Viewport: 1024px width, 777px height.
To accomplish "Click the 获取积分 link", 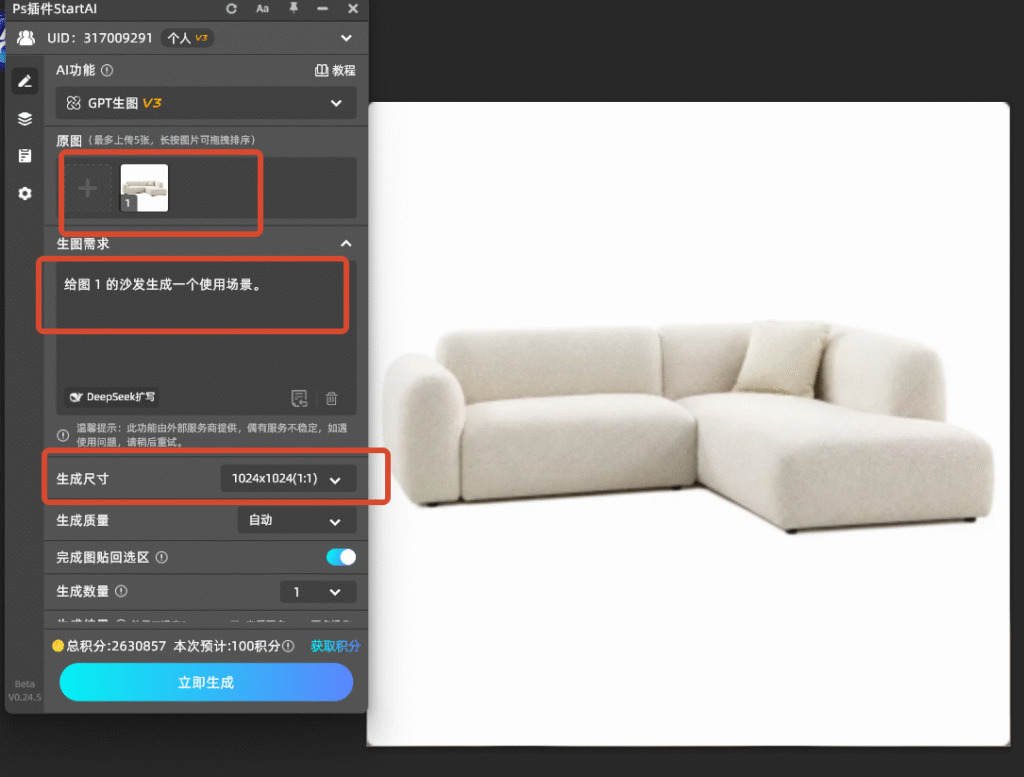I will [335, 646].
